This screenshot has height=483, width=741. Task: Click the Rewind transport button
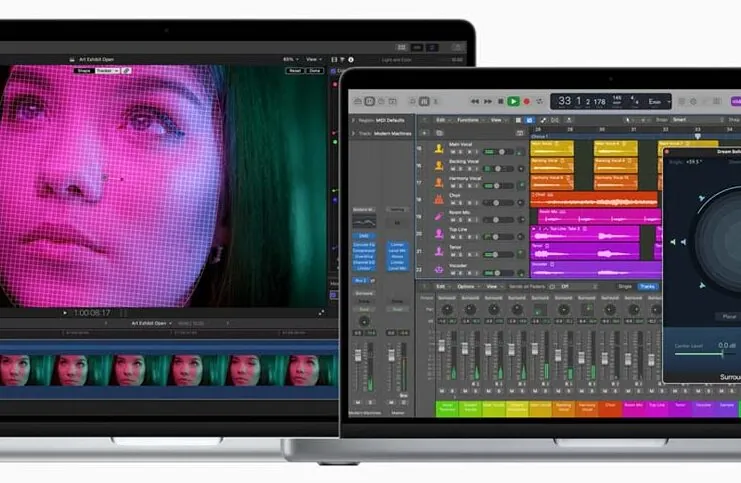click(x=475, y=101)
